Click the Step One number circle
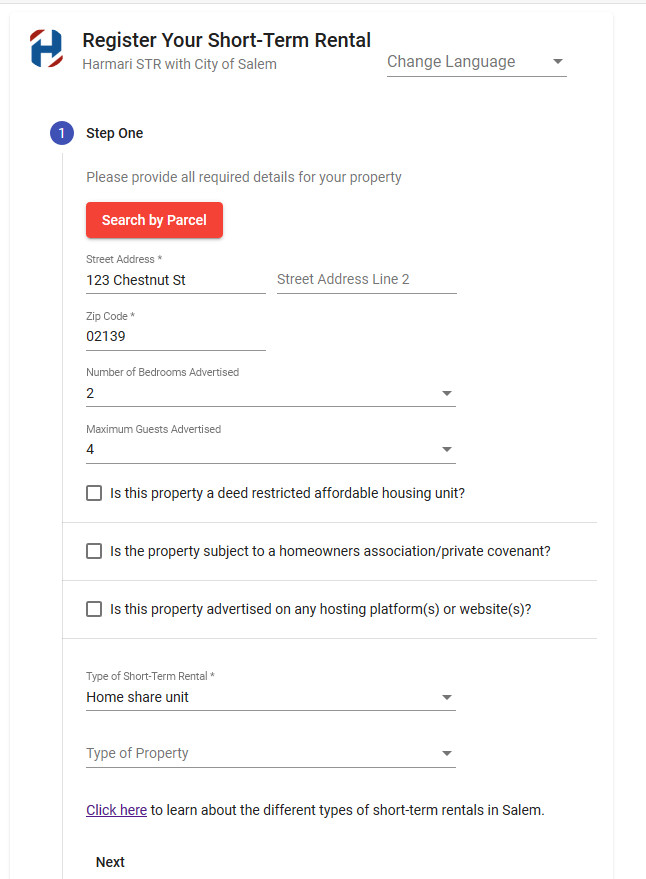This screenshot has height=879, width=646. click(62, 133)
